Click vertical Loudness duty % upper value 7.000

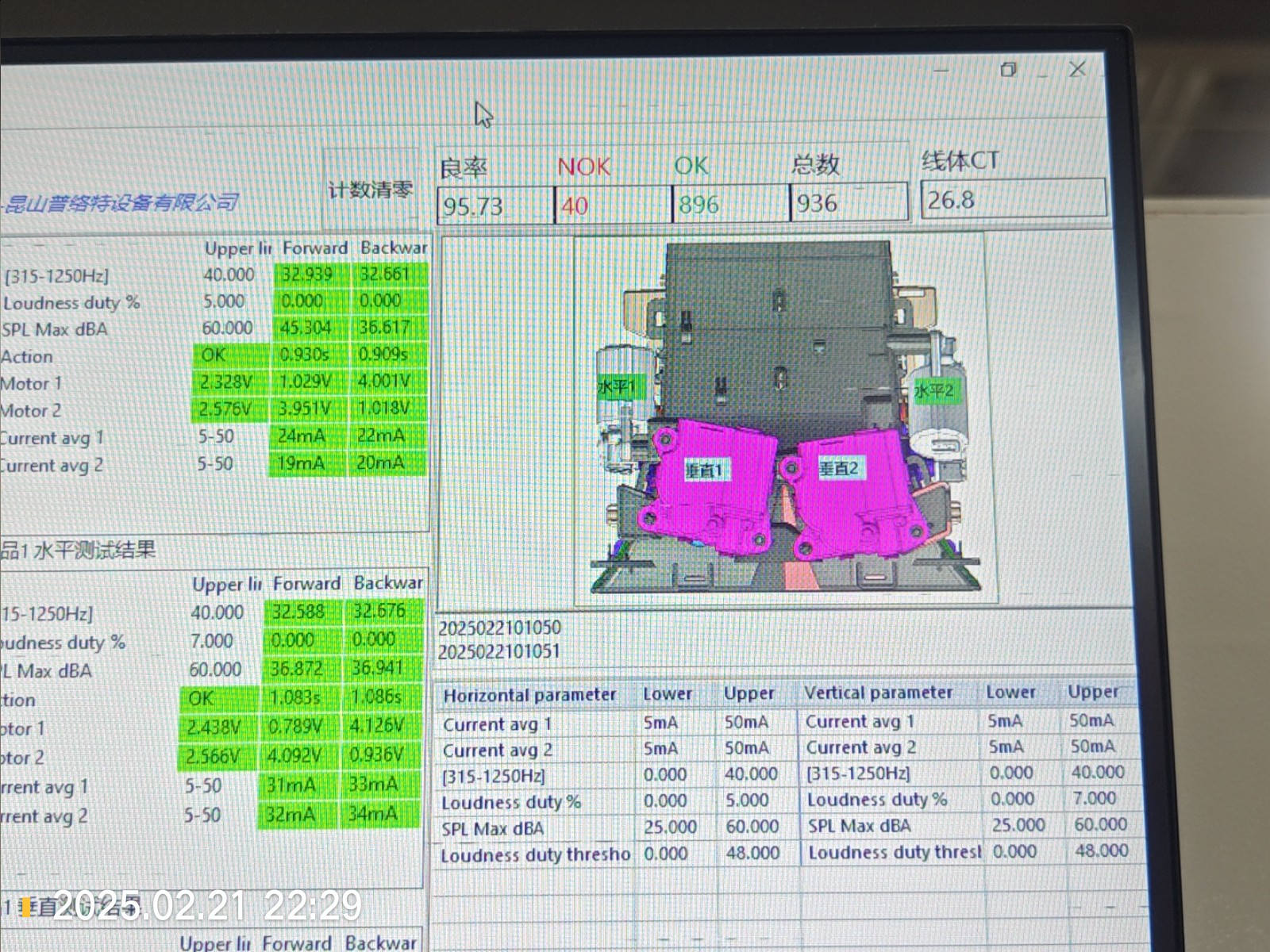1094,798
